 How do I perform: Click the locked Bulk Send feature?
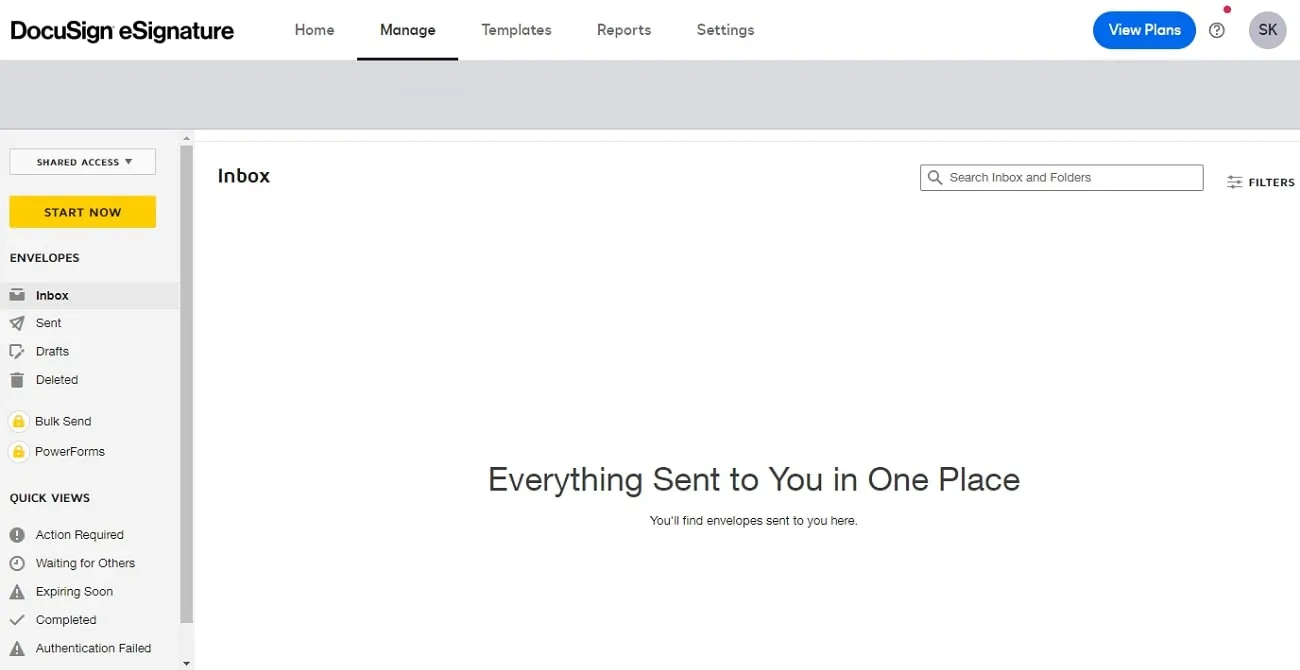(x=18, y=421)
